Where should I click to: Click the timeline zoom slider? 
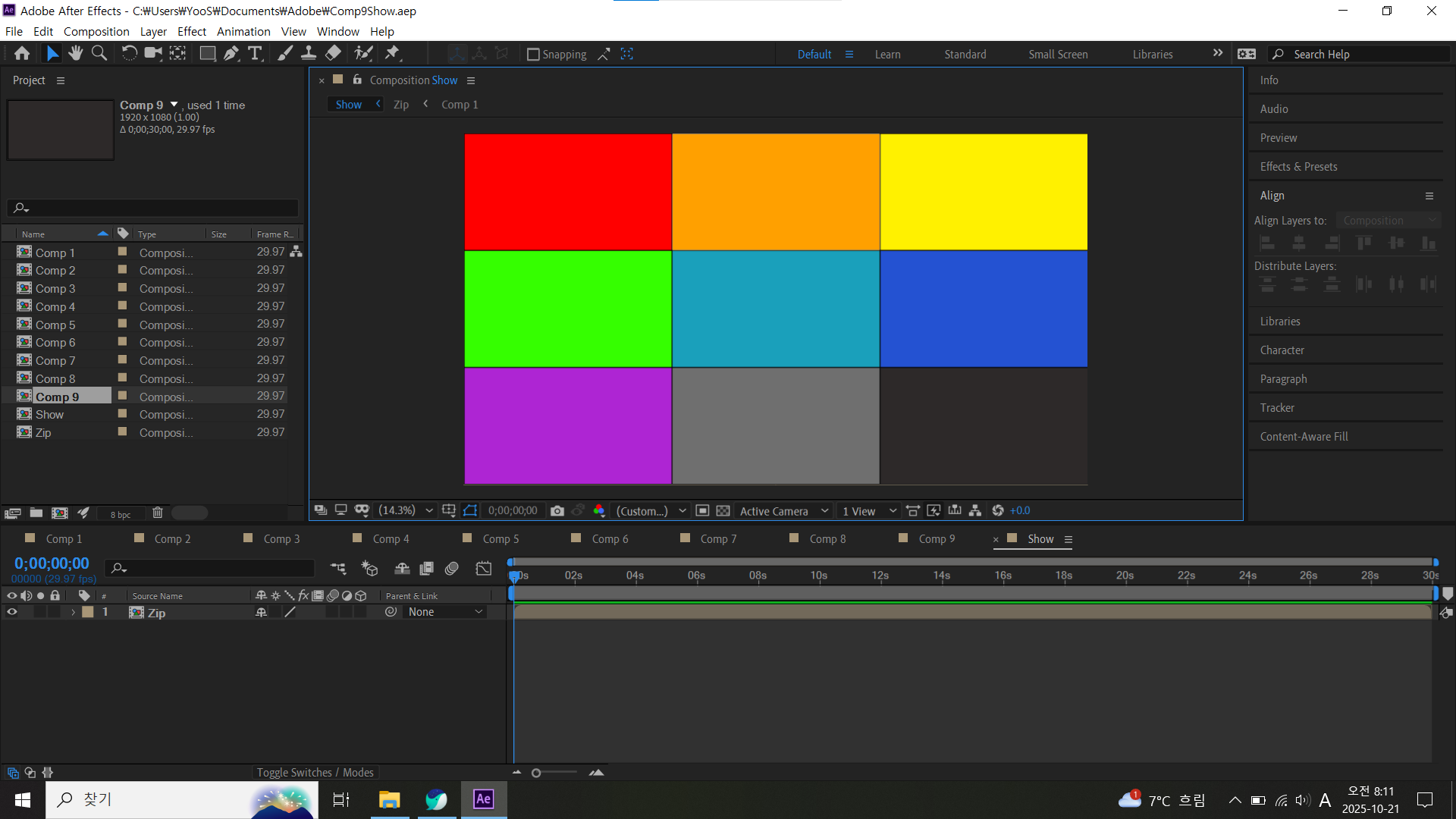pos(536,773)
